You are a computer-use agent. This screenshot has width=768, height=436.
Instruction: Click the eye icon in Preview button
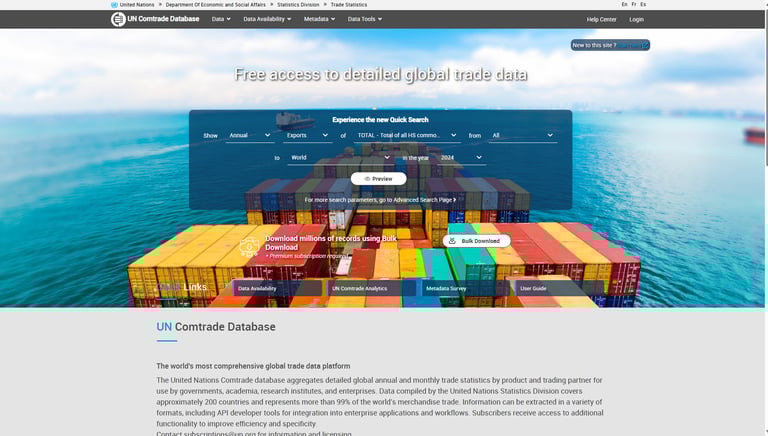click(367, 179)
